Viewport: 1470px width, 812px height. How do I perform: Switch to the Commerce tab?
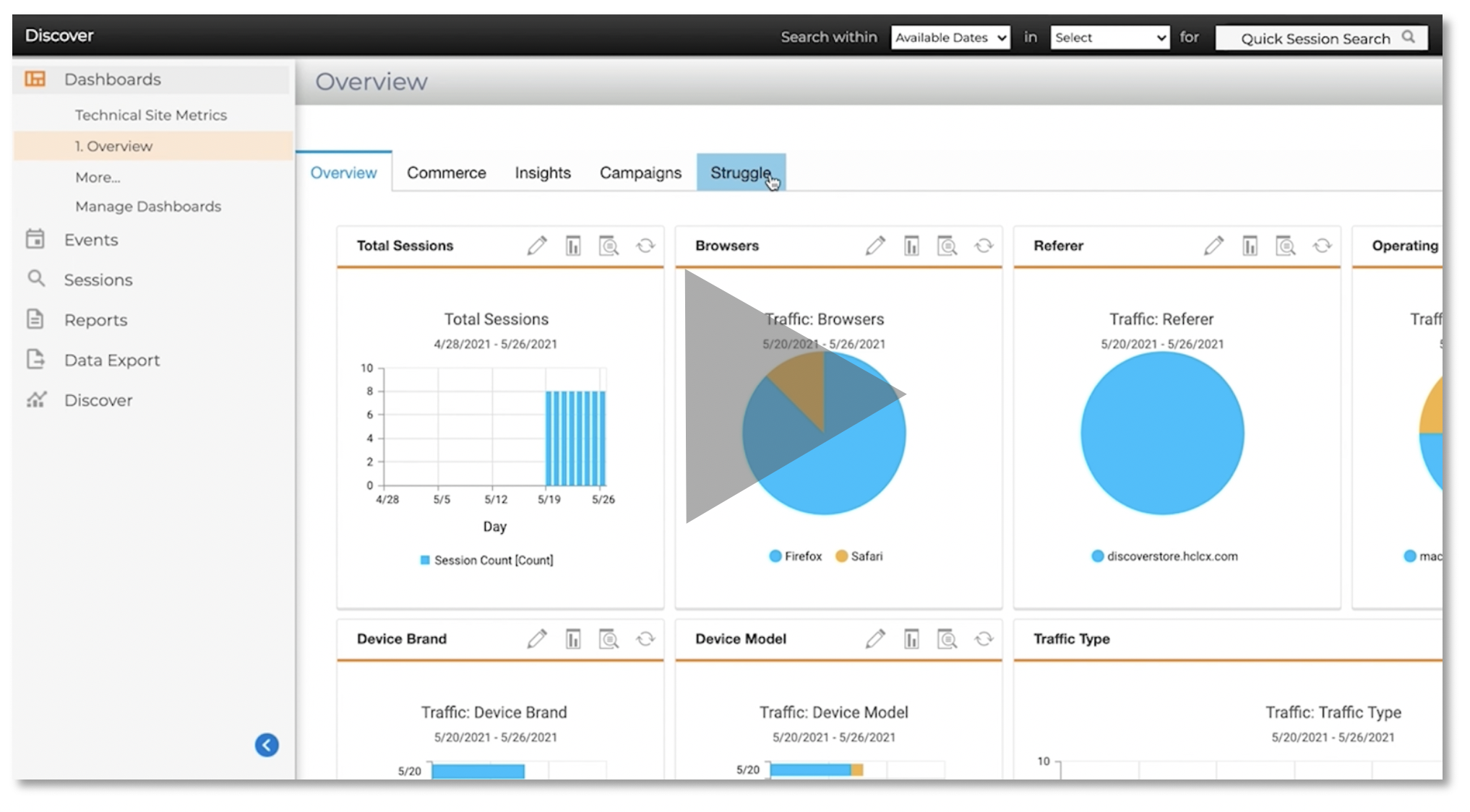[446, 173]
